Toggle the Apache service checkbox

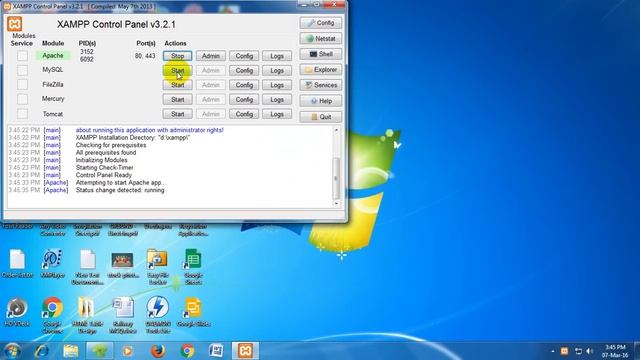[22, 56]
